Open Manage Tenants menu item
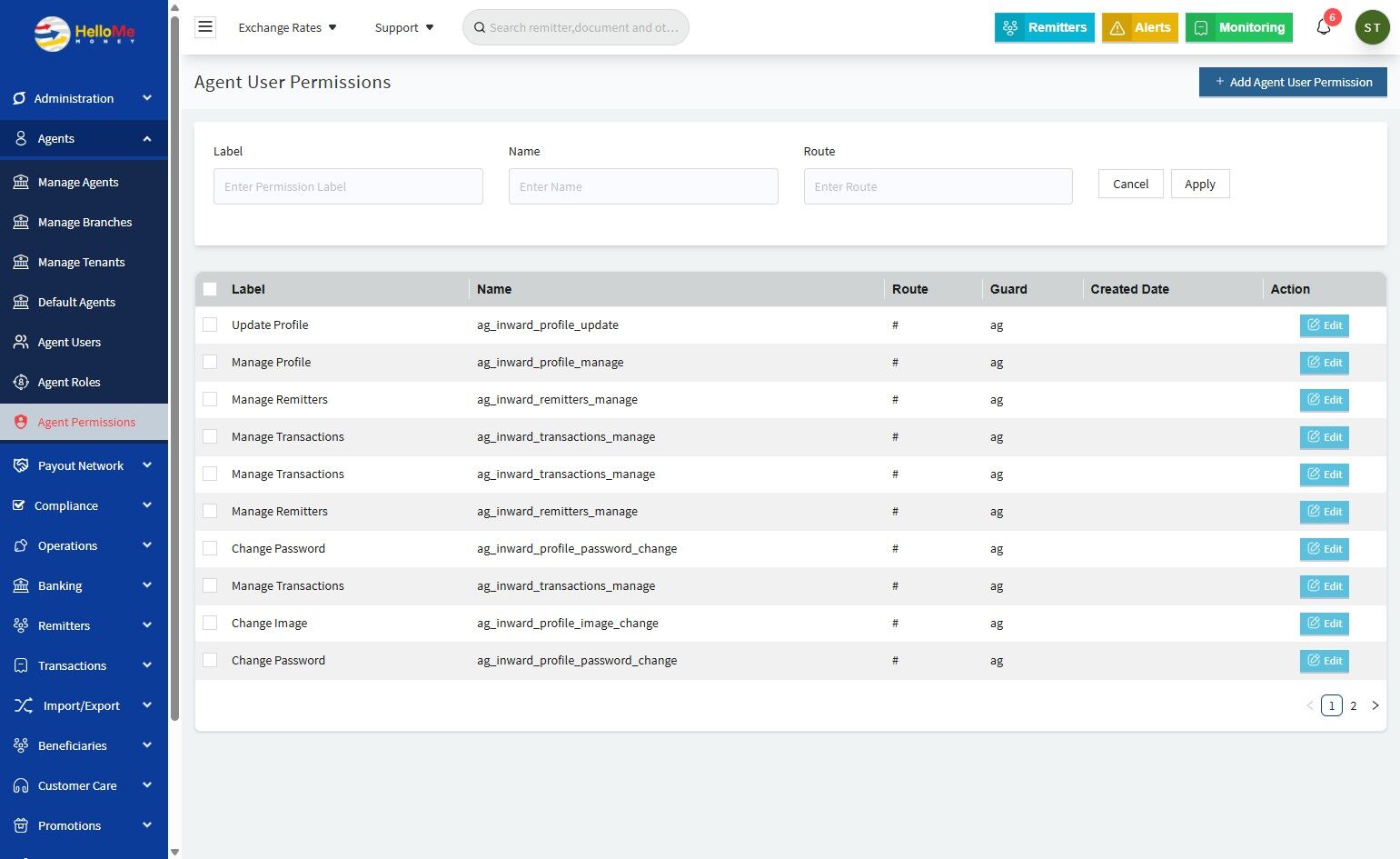 click(x=84, y=262)
